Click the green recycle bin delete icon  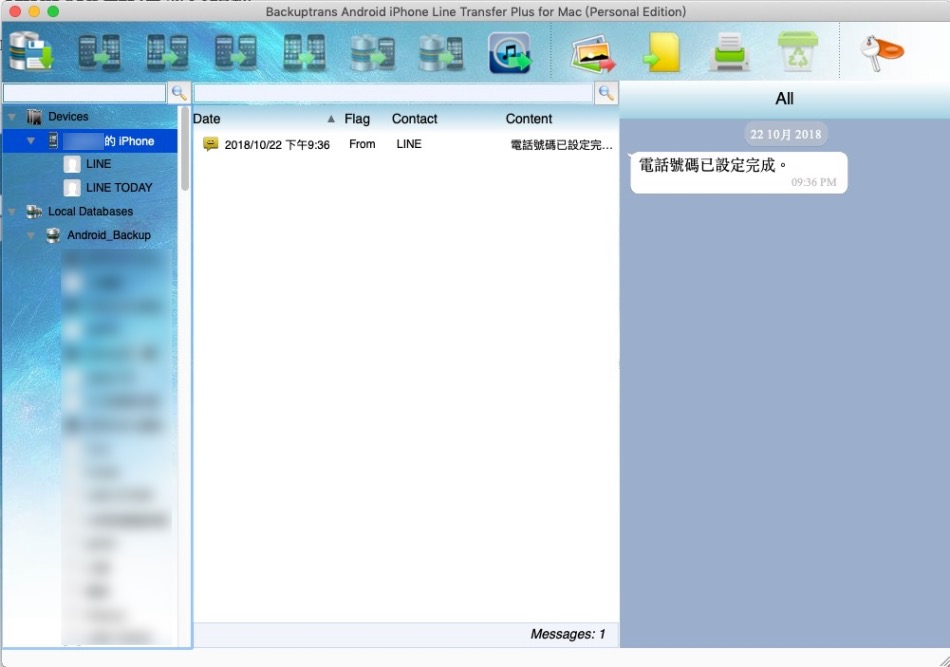tap(798, 51)
